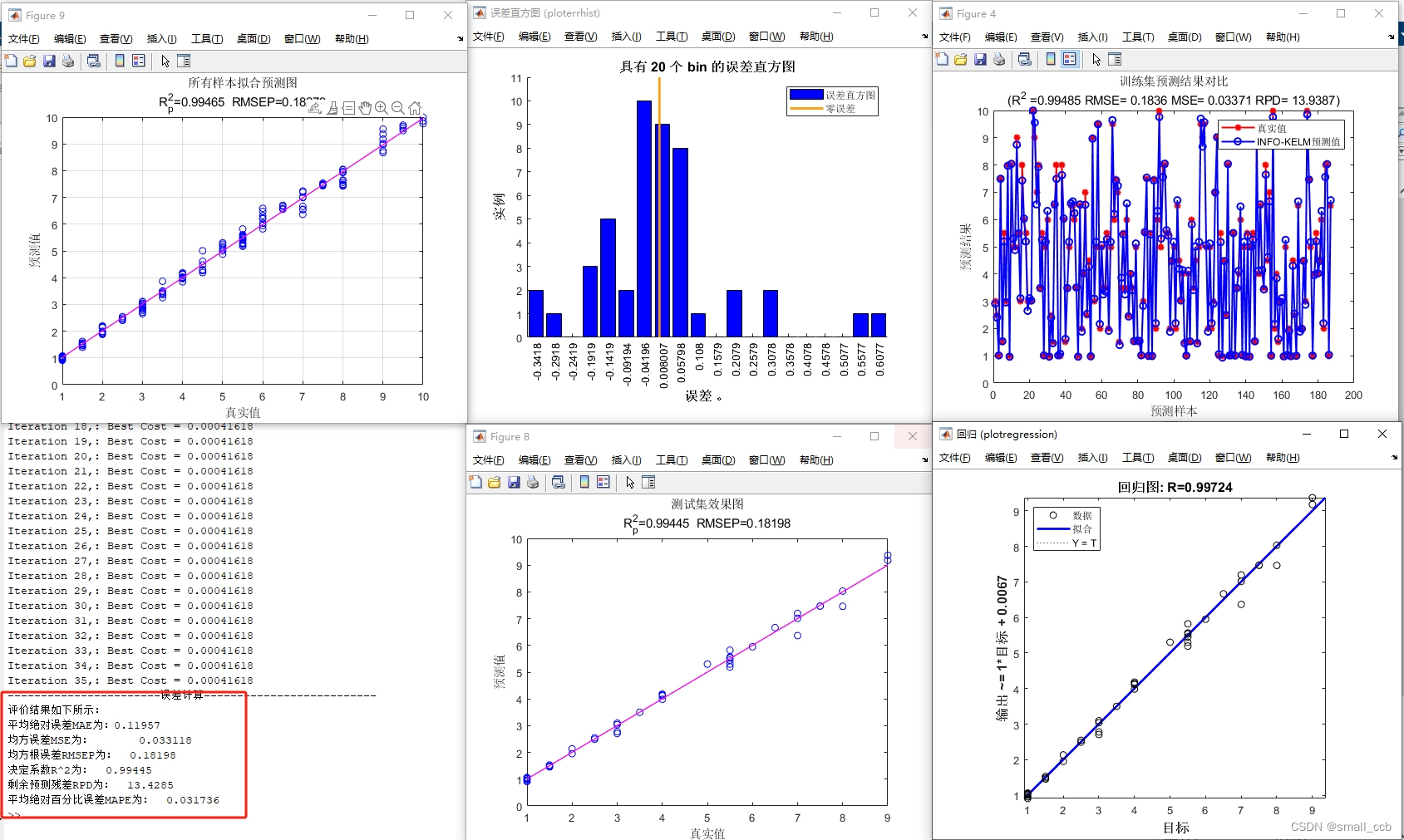
Task: Insert colorbar via Figure 4 toolbar icon
Action: tap(1051, 59)
